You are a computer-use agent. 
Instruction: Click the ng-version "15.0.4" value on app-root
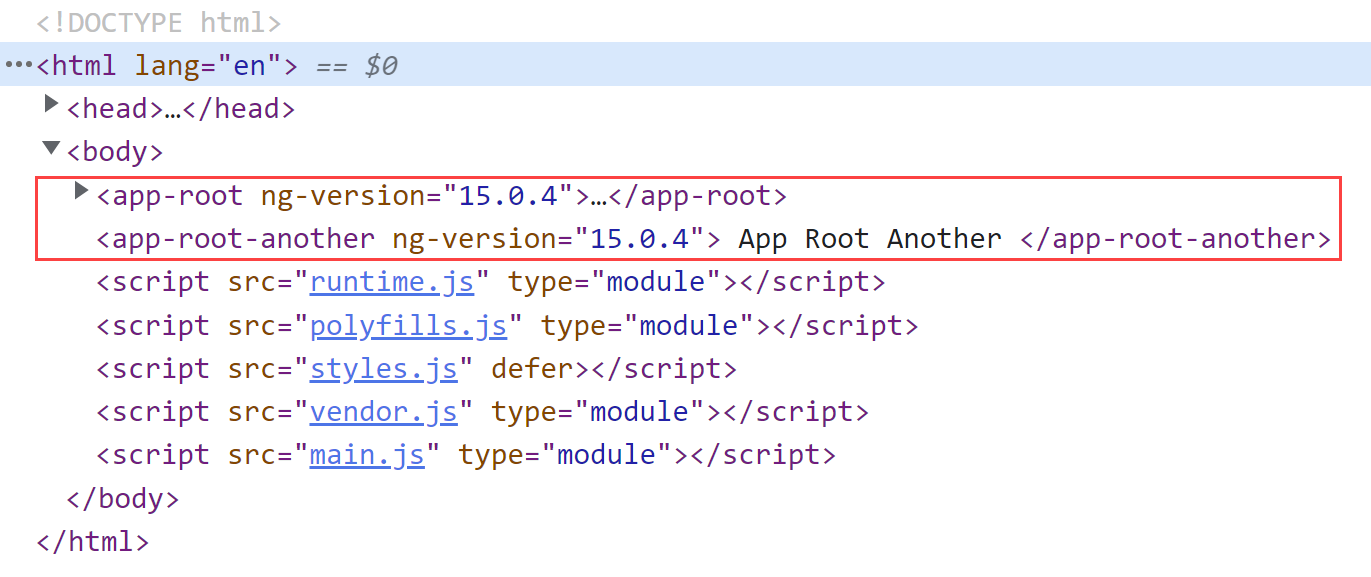[x=507, y=195]
